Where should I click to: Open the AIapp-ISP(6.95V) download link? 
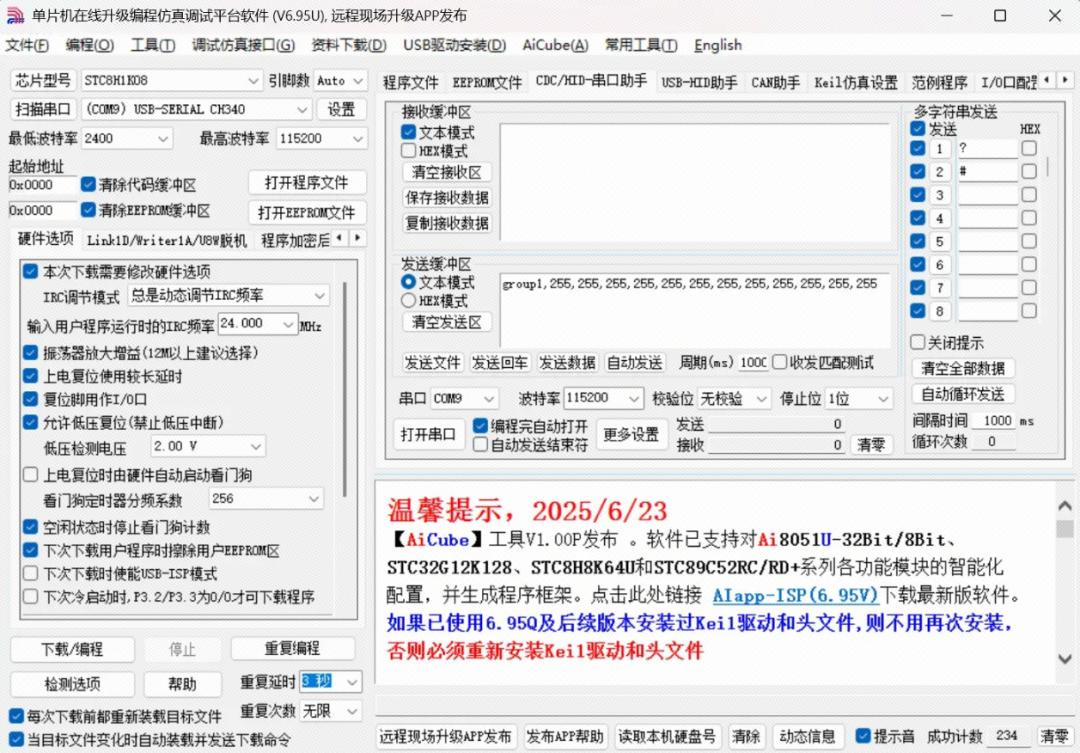(795, 595)
